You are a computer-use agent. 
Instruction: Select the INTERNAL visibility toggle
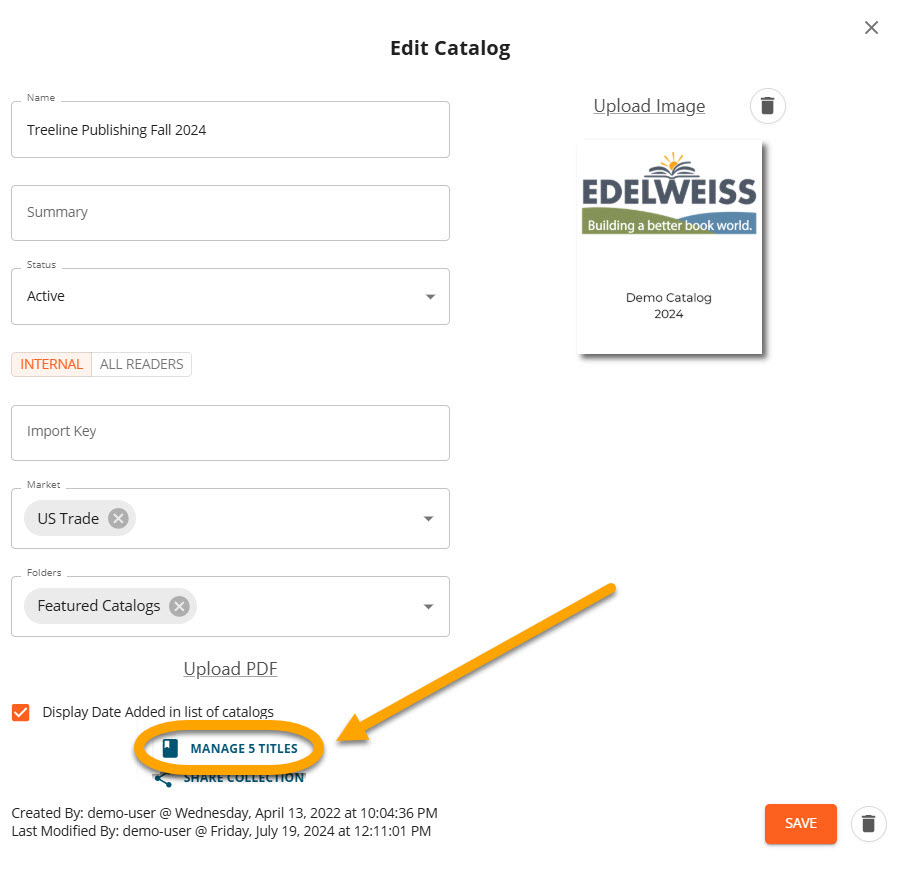point(52,364)
